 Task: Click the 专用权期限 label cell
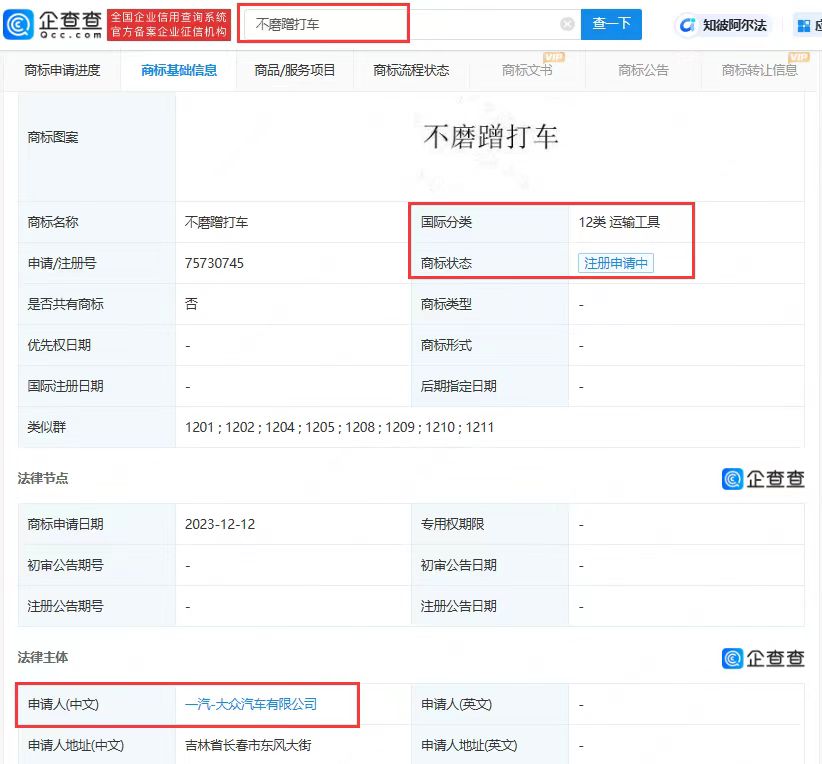coord(490,524)
